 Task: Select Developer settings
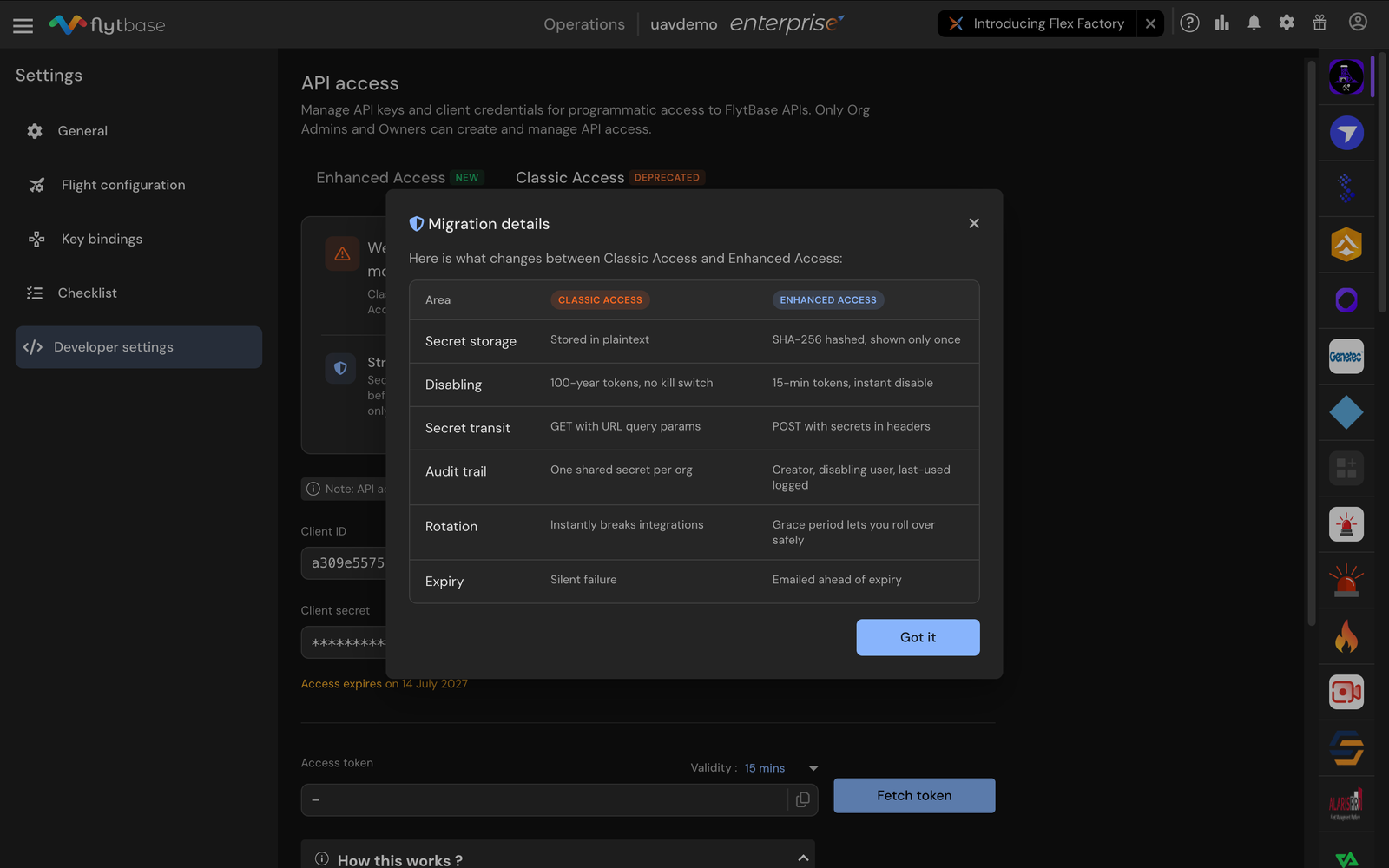tap(139, 347)
